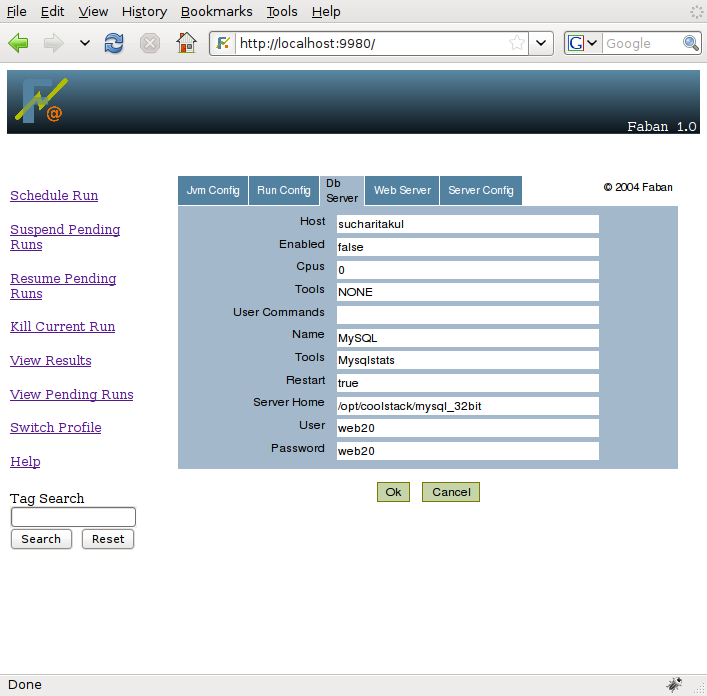This screenshot has width=707, height=696.
Task: Click the bug icon in status bar
Action: [675, 685]
